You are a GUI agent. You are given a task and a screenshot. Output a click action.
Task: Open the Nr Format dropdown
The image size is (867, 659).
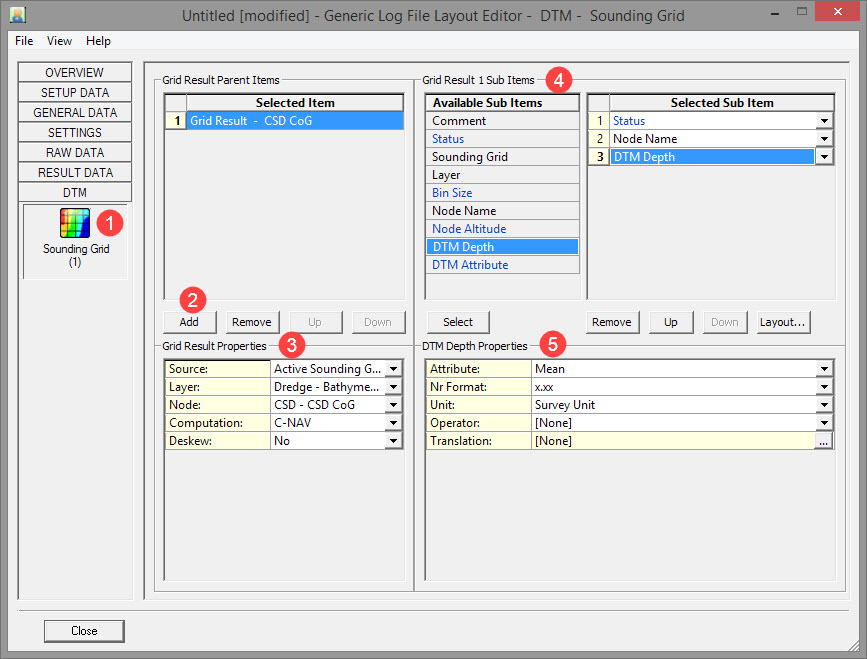pyautogui.click(x=823, y=387)
